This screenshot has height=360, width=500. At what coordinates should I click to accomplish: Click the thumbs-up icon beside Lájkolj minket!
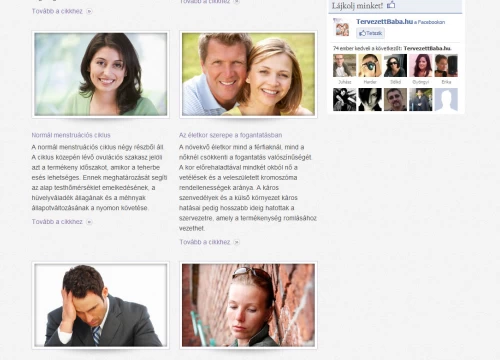tap(391, 5)
